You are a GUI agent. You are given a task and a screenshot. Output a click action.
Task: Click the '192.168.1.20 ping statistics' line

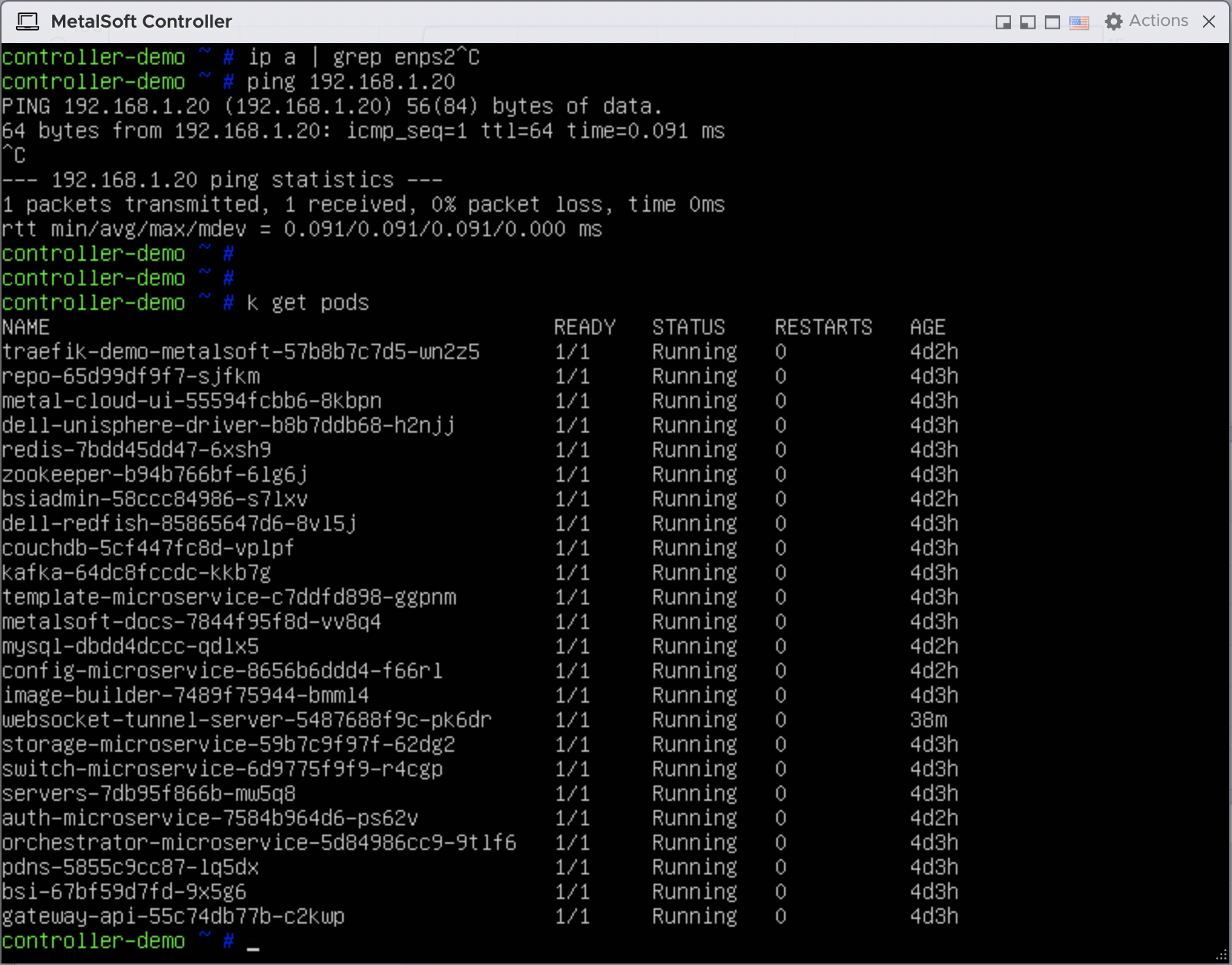(222, 180)
